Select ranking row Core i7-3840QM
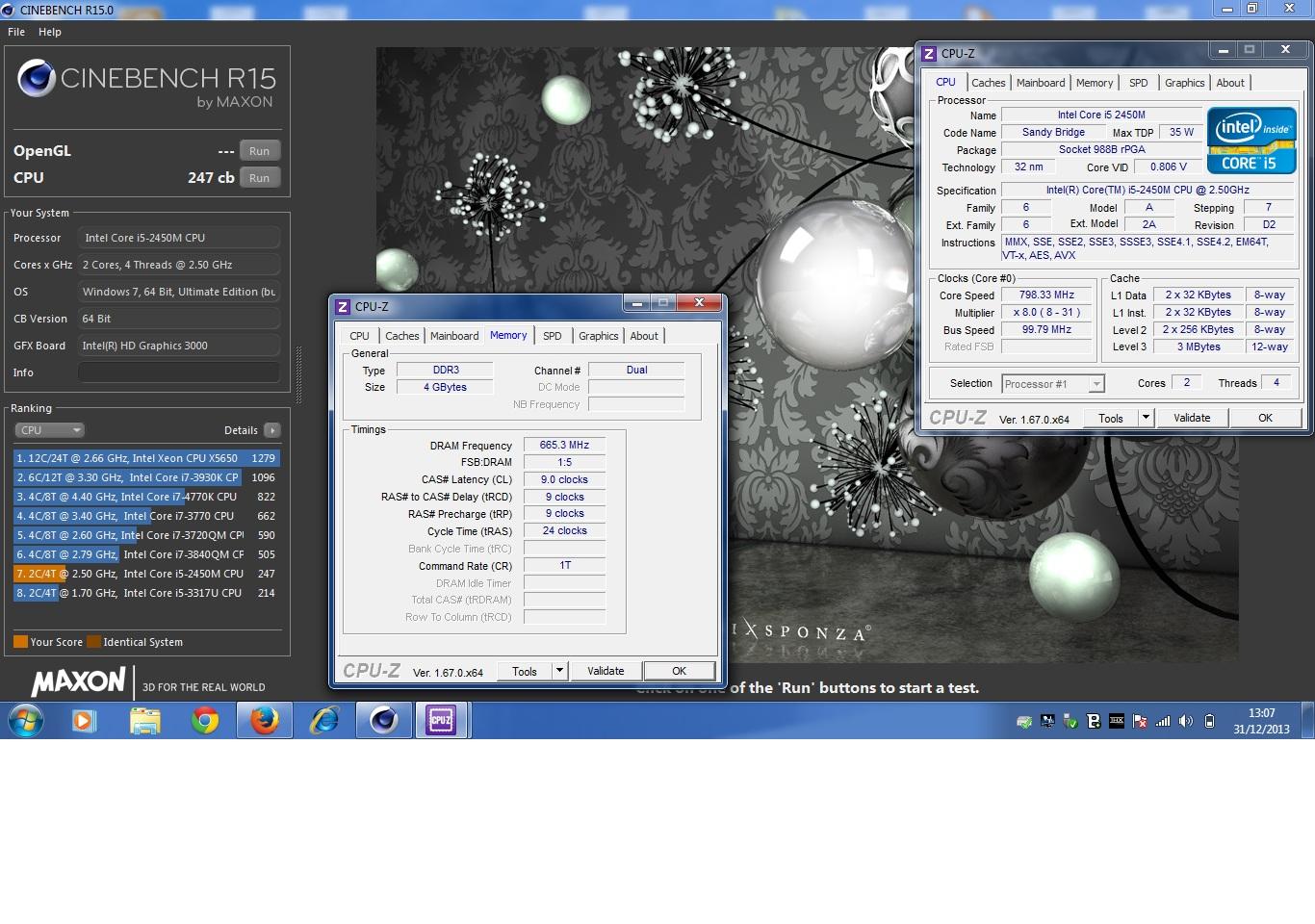This screenshot has width=1315, height=924. (x=146, y=554)
